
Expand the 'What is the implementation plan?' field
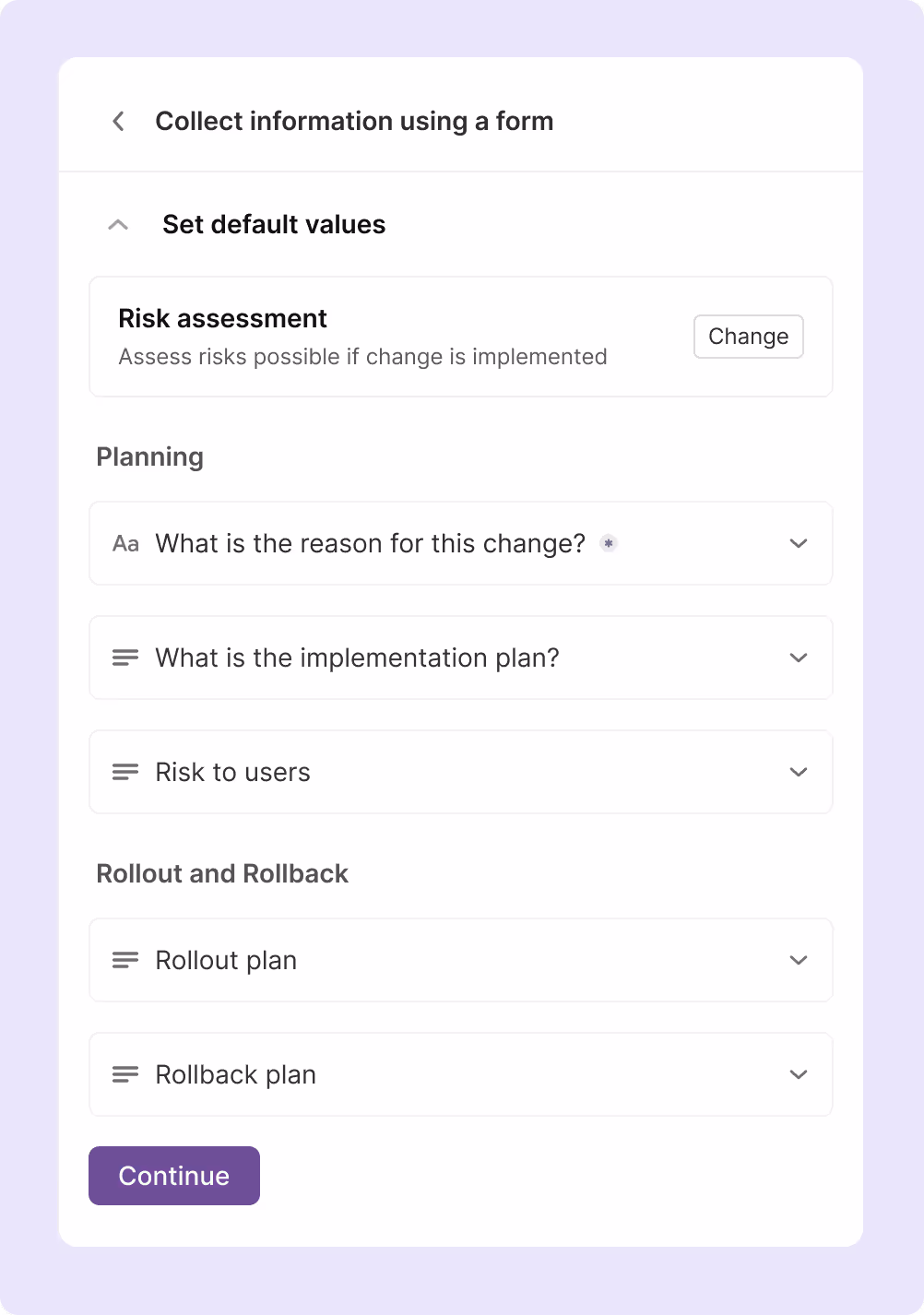[799, 657]
